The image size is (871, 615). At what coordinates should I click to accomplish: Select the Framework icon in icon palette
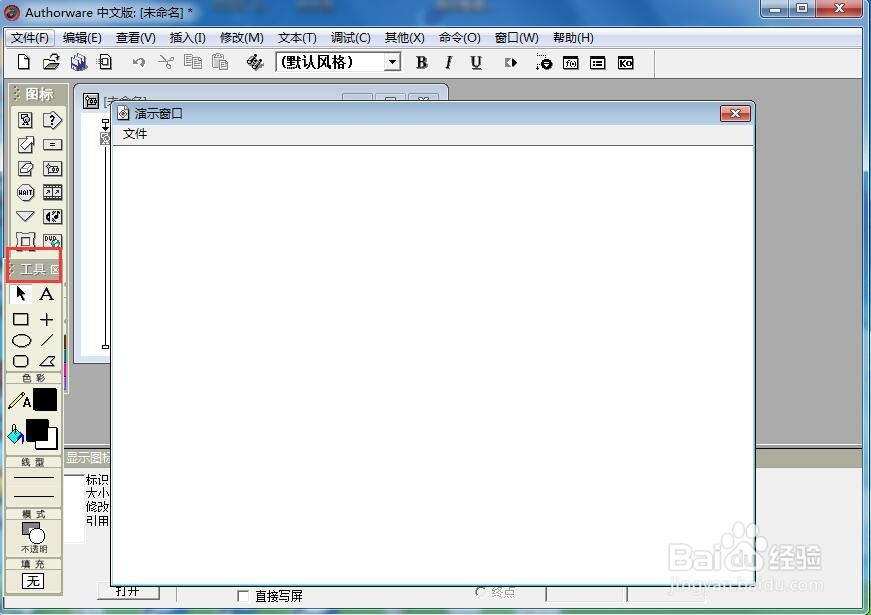[x=26, y=240]
